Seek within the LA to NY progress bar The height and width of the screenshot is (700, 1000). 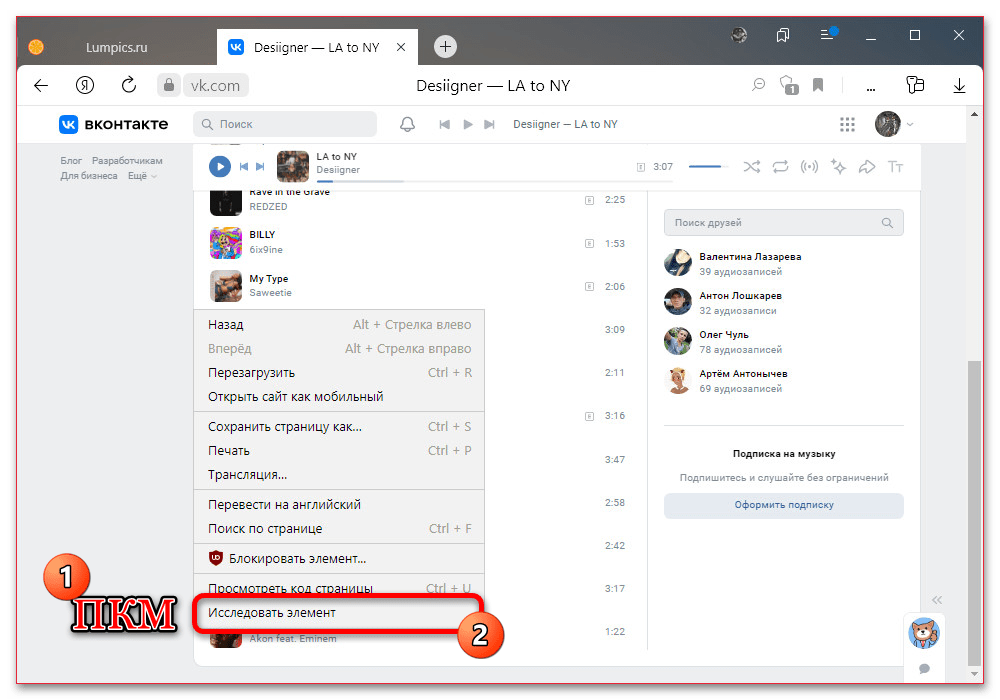pyautogui.click(x=494, y=181)
